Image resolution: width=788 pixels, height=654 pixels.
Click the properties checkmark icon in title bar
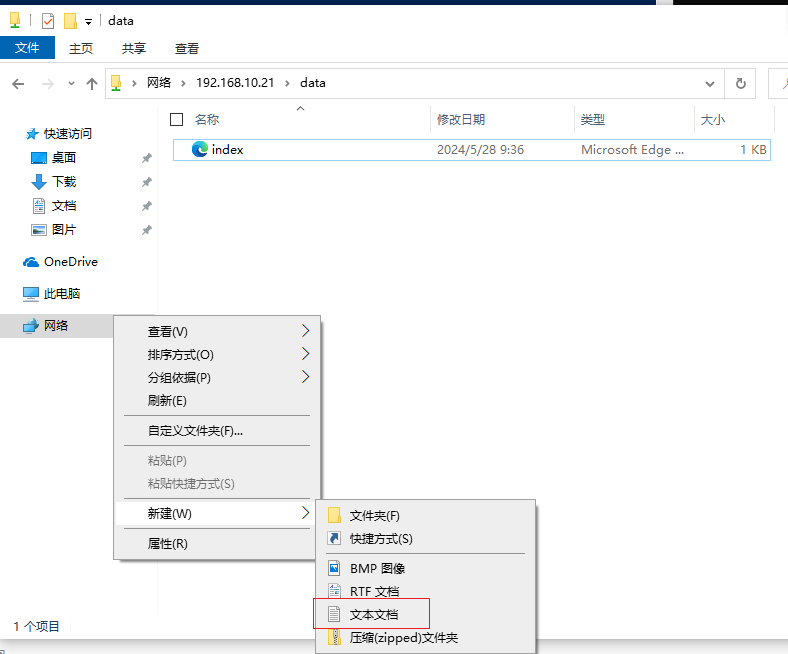(48, 21)
